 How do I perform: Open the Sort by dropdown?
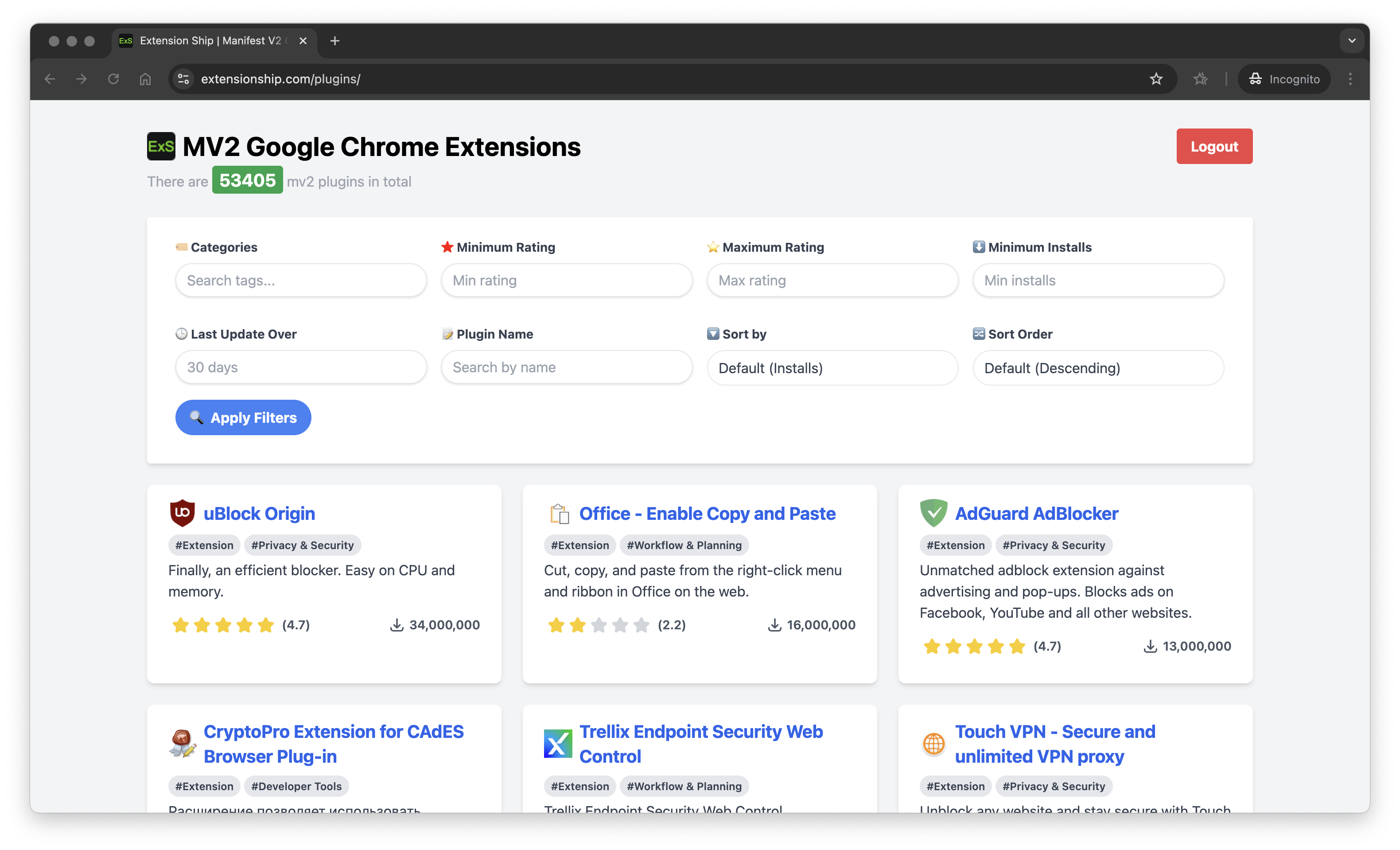(x=832, y=368)
